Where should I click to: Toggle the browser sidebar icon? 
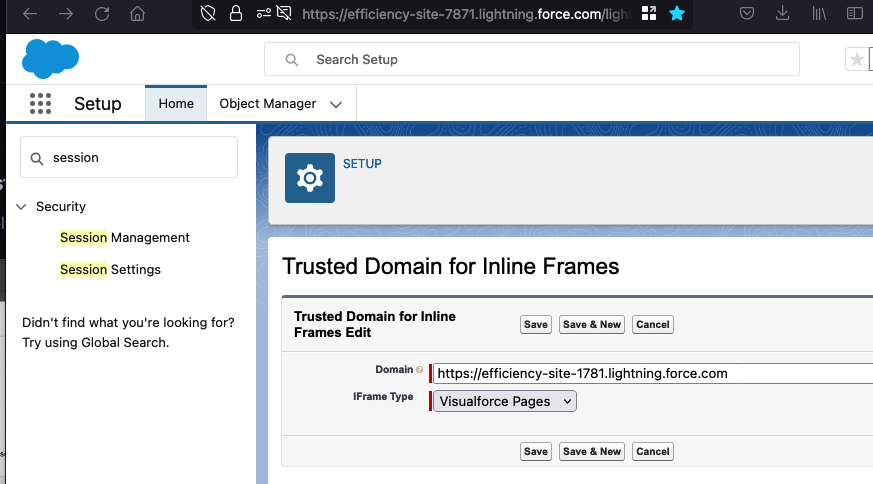point(855,13)
